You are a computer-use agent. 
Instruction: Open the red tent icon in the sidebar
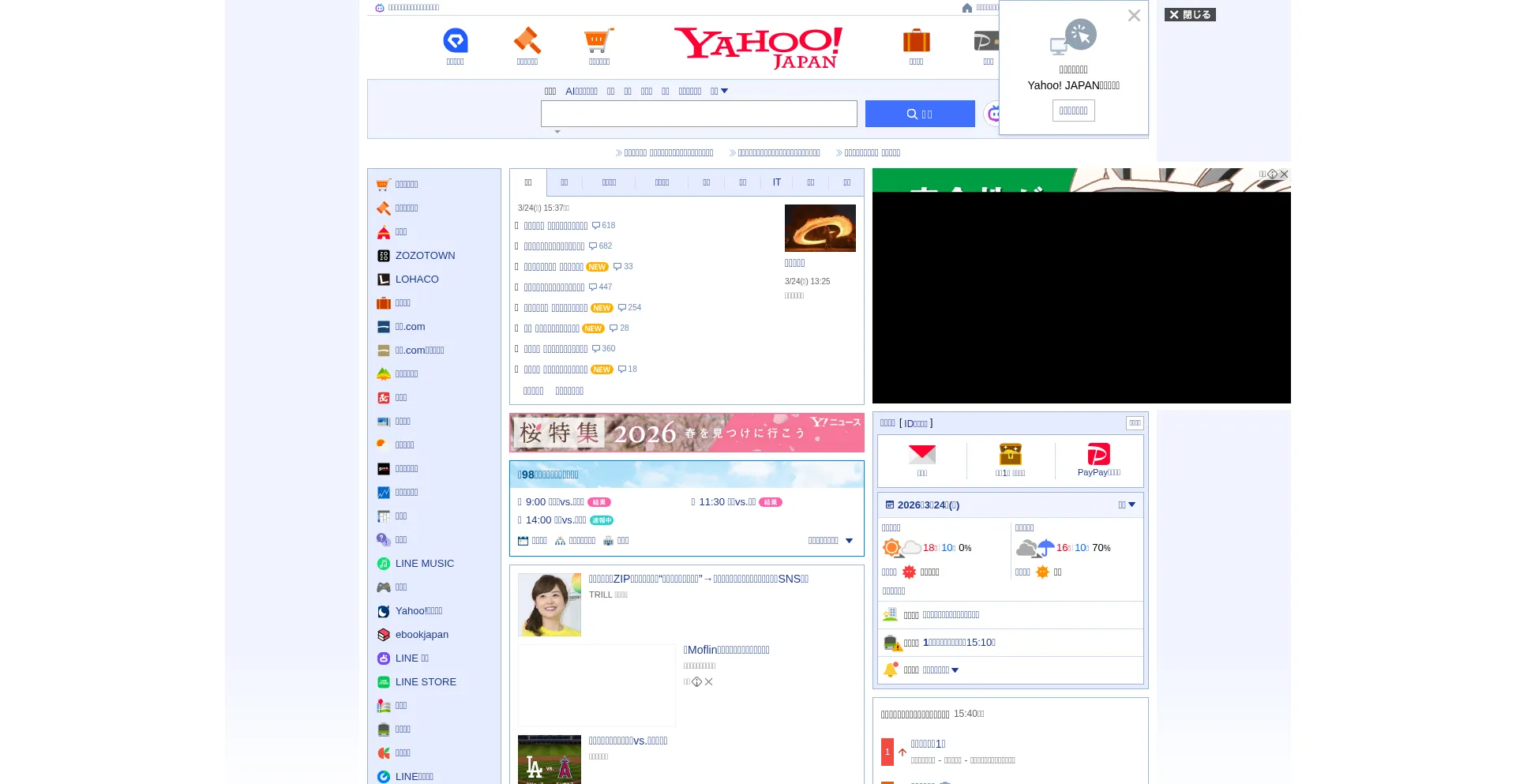[384, 232]
